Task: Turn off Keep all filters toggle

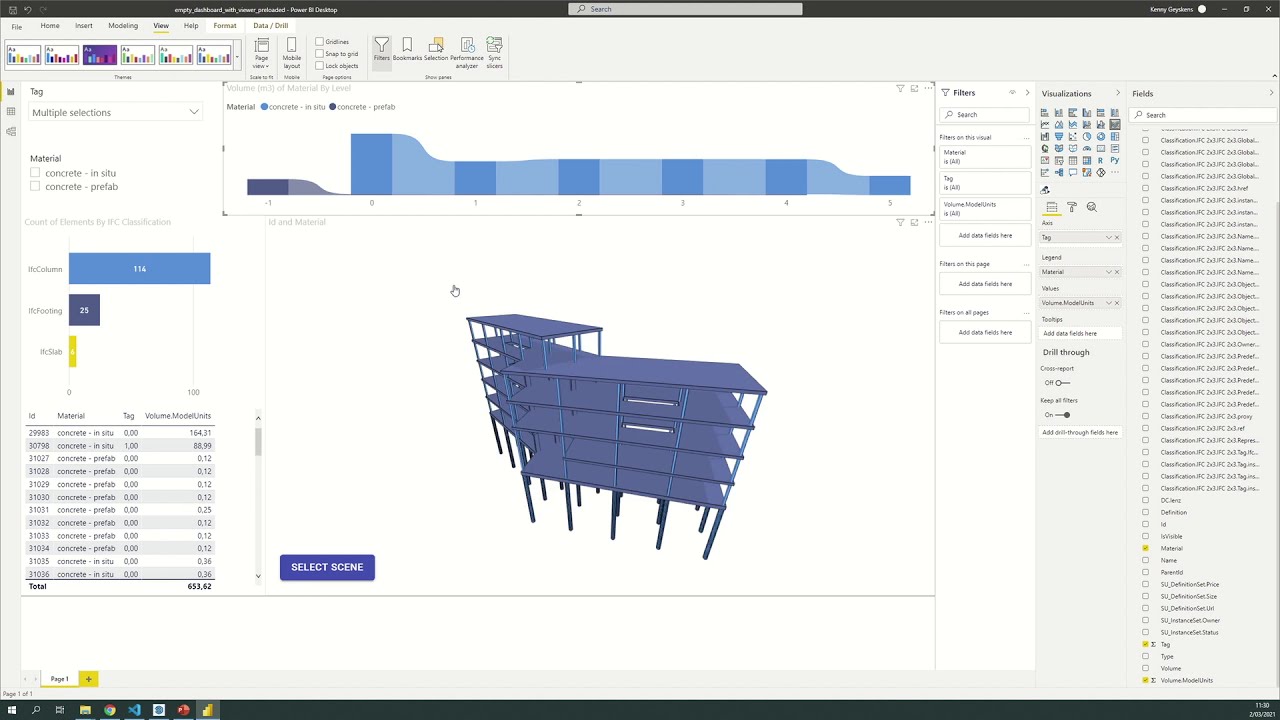Action: [1063, 415]
